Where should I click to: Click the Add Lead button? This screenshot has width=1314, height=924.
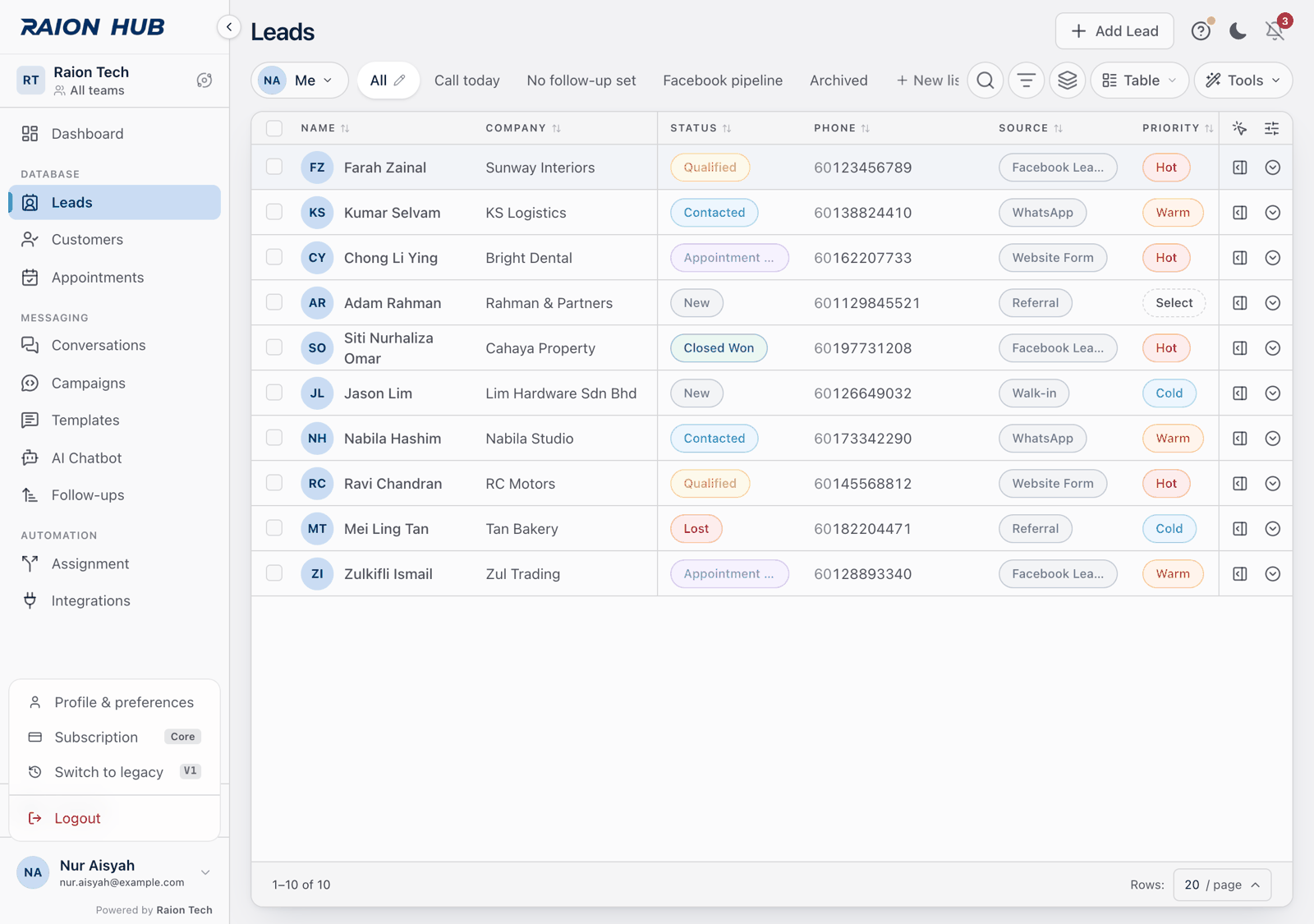(1114, 31)
